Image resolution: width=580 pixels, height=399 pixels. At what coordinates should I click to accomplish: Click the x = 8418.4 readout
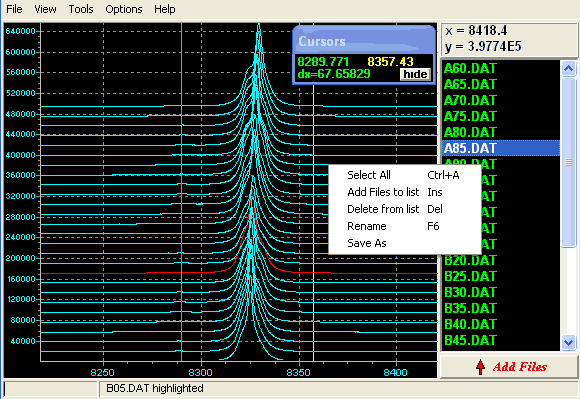coord(476,30)
